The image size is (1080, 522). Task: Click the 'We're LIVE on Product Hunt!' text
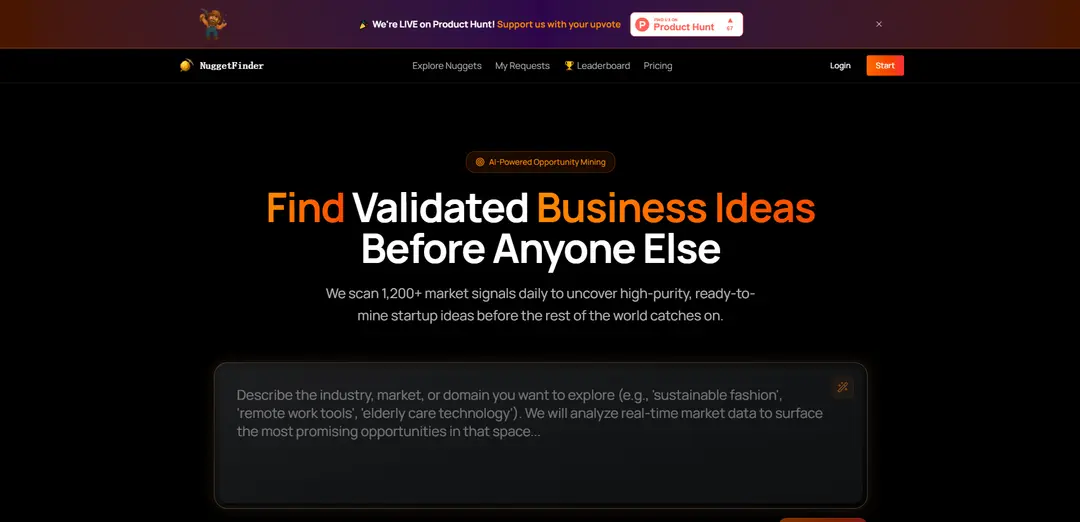tap(433, 25)
